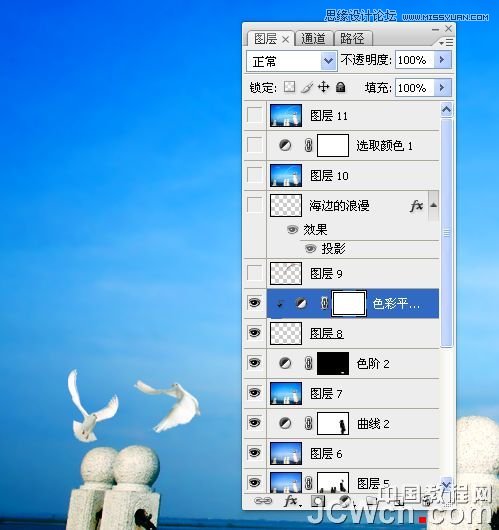Hide the 图层 5 layer
Screen dimensions: 499x530
254,482
